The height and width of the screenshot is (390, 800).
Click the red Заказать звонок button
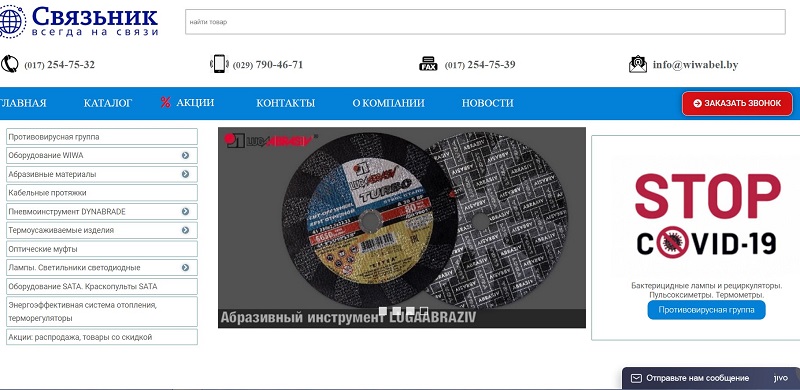click(737, 103)
